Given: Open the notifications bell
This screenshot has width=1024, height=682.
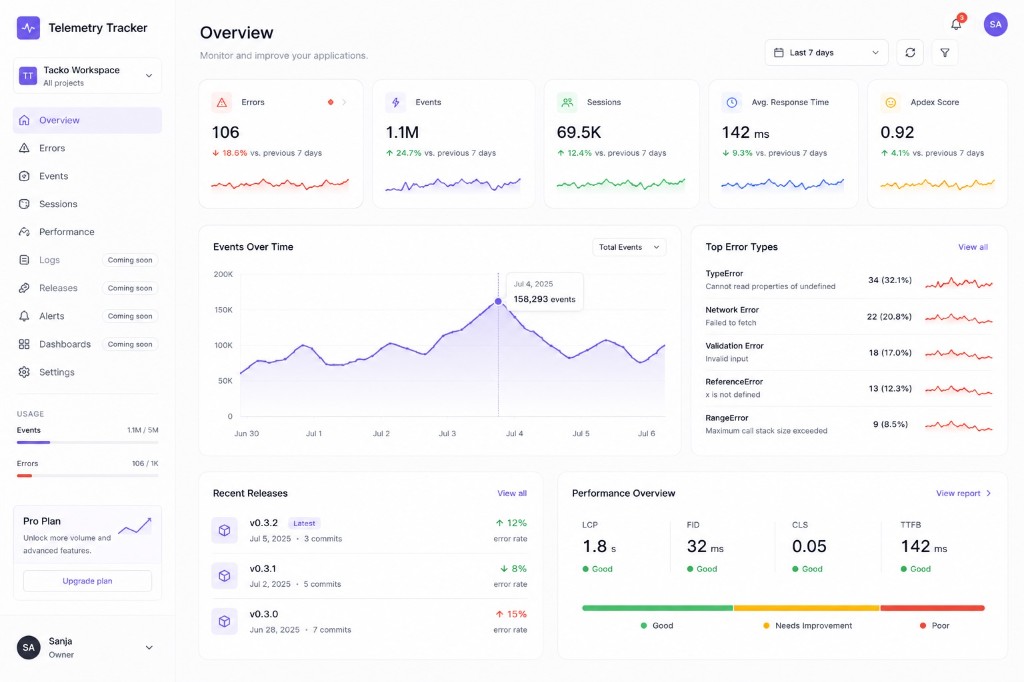Looking at the screenshot, I should pos(956,24).
